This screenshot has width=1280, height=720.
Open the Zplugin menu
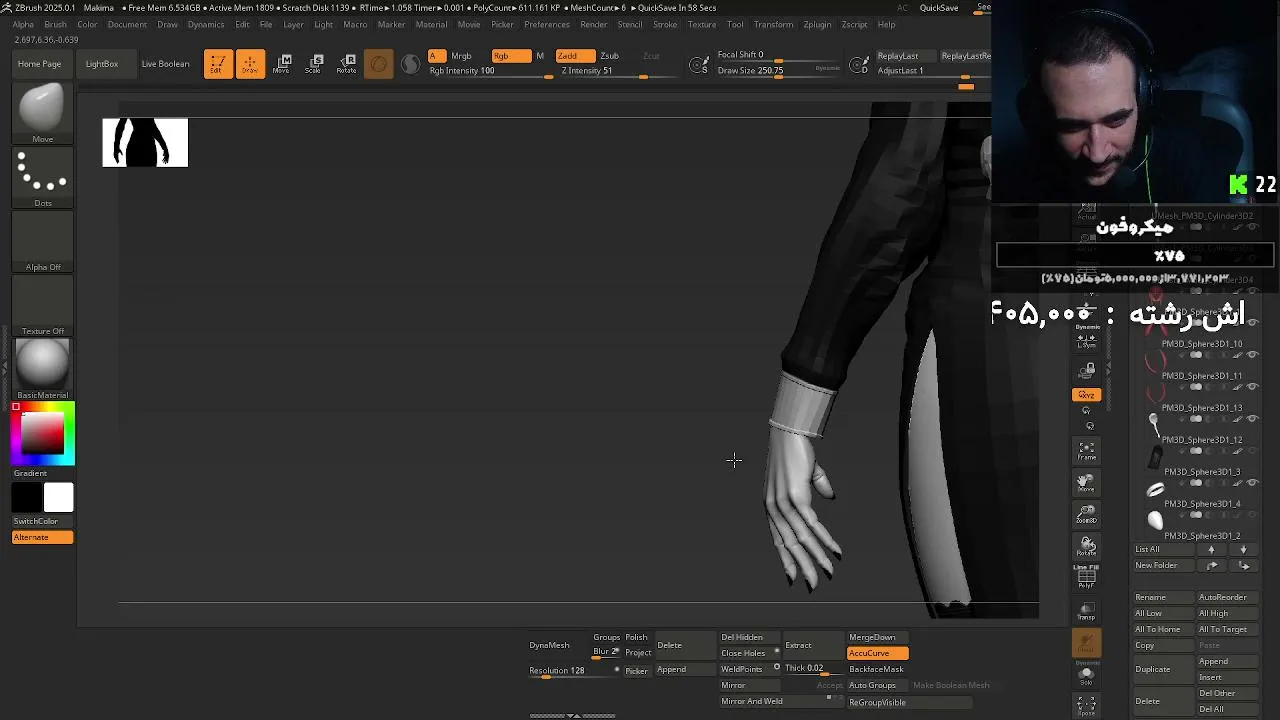pos(817,24)
